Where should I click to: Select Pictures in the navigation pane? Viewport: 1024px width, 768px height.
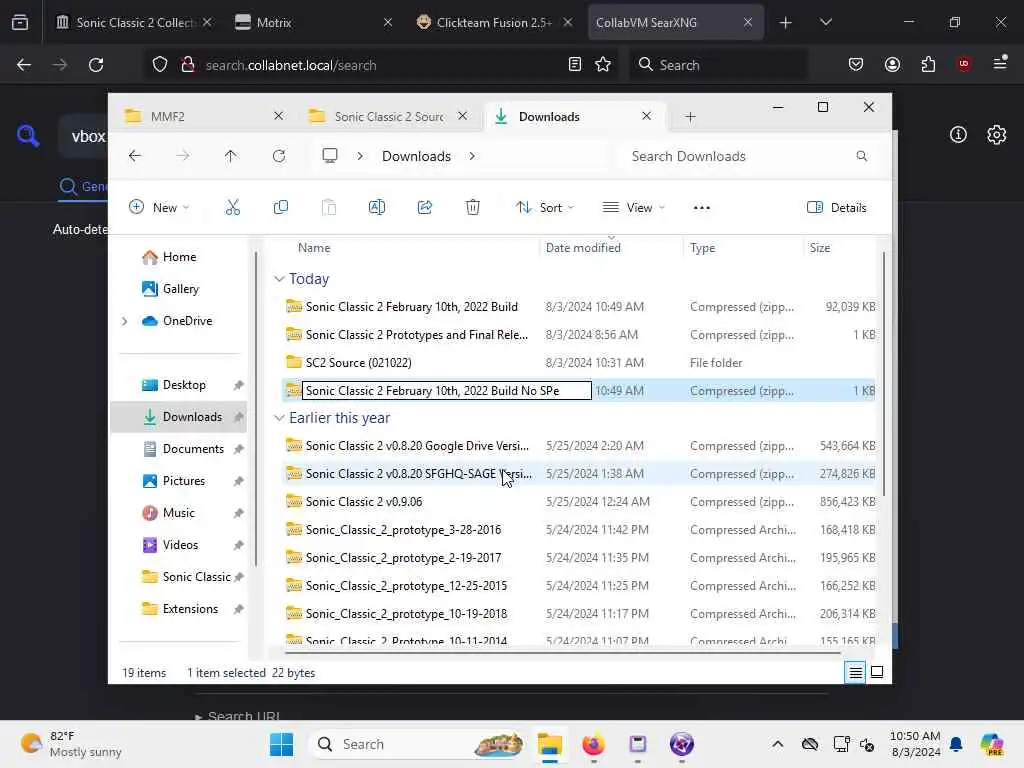(x=184, y=481)
